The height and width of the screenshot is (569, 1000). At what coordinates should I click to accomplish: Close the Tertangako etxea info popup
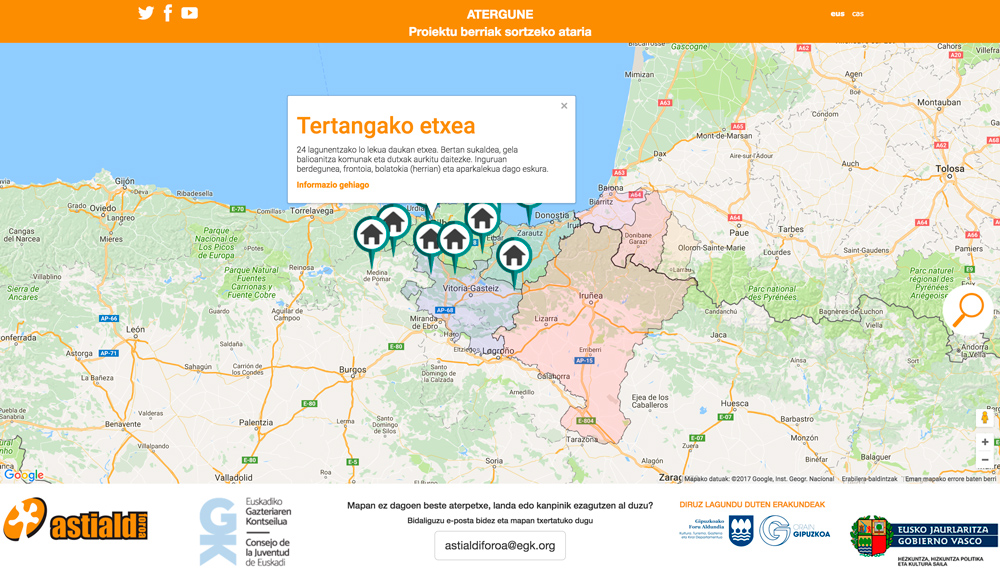point(564,106)
